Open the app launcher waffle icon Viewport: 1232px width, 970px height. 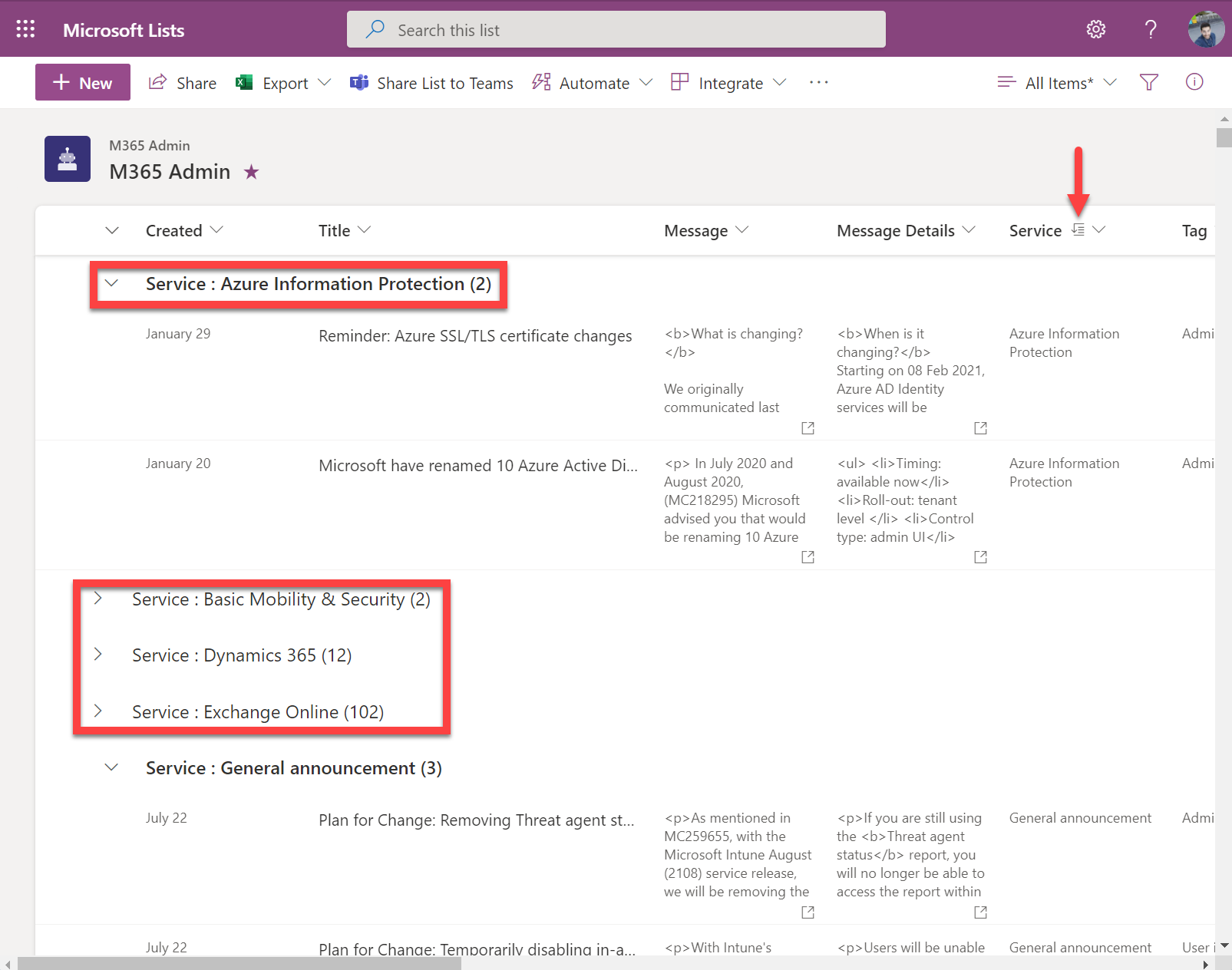pyautogui.click(x=25, y=29)
